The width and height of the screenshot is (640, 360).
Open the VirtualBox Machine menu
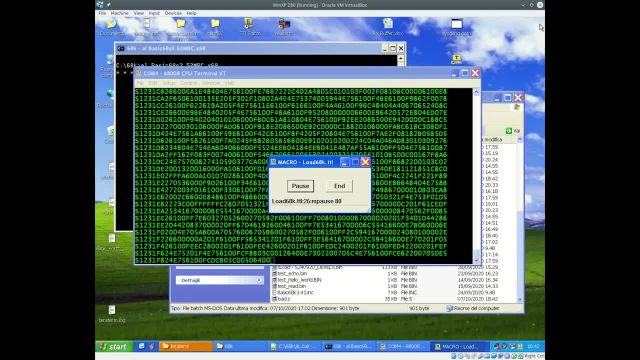(x=119, y=13)
